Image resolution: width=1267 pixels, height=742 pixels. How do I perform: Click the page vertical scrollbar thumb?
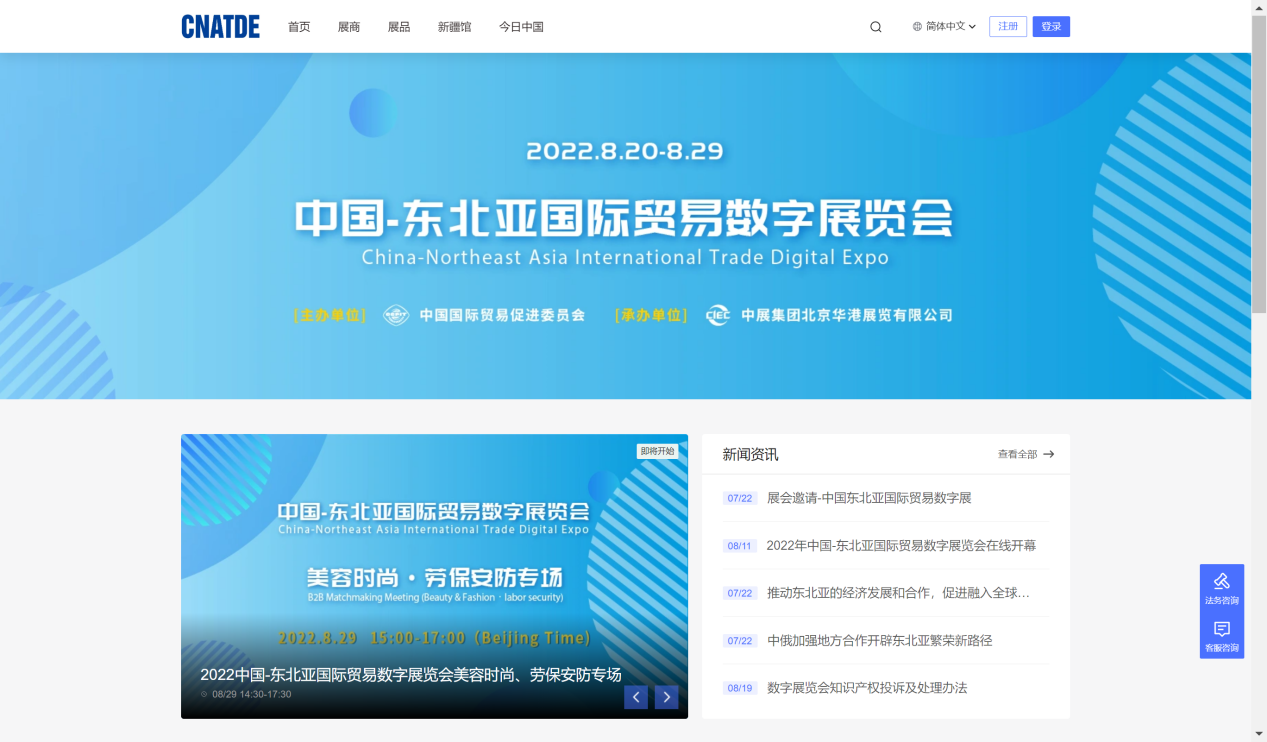pos(1259,165)
